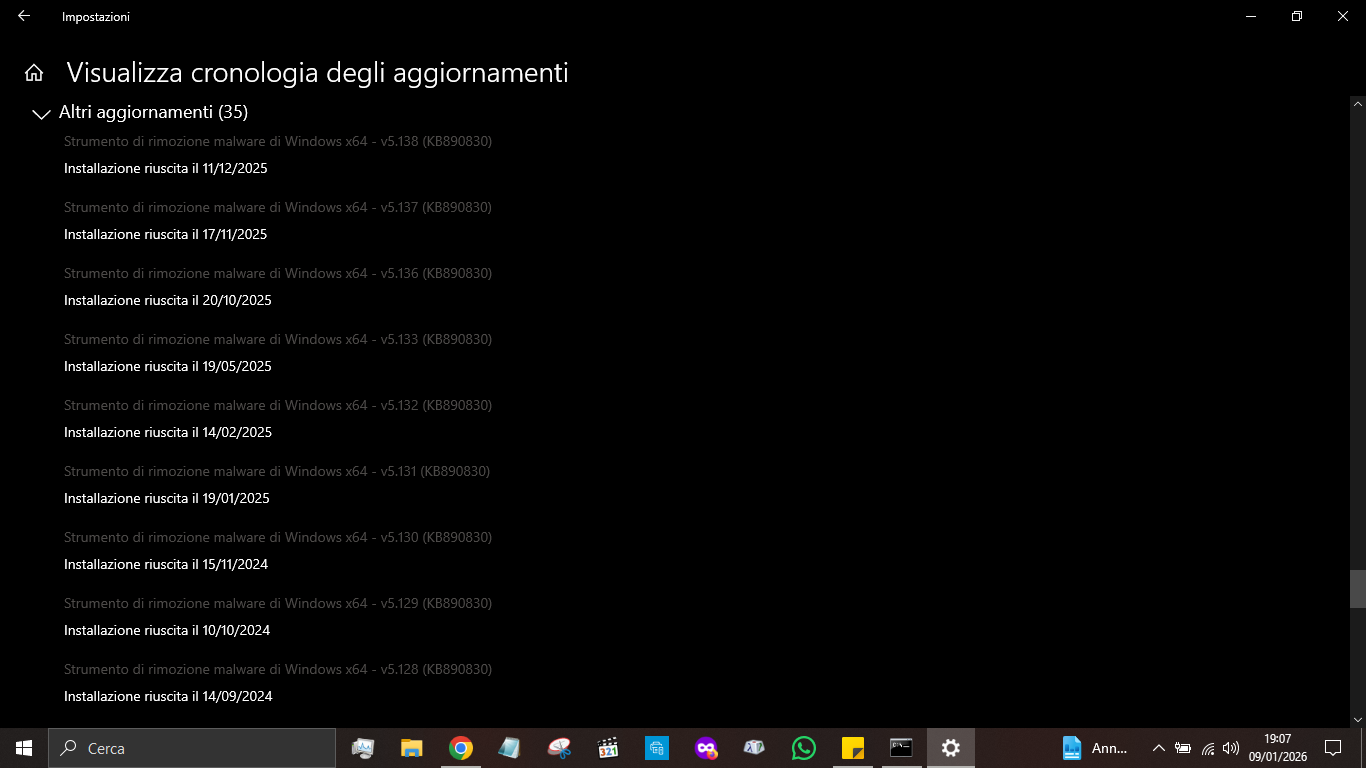Open File Explorer from the taskbar
Screen dimensions: 1366x768
(x=412, y=748)
